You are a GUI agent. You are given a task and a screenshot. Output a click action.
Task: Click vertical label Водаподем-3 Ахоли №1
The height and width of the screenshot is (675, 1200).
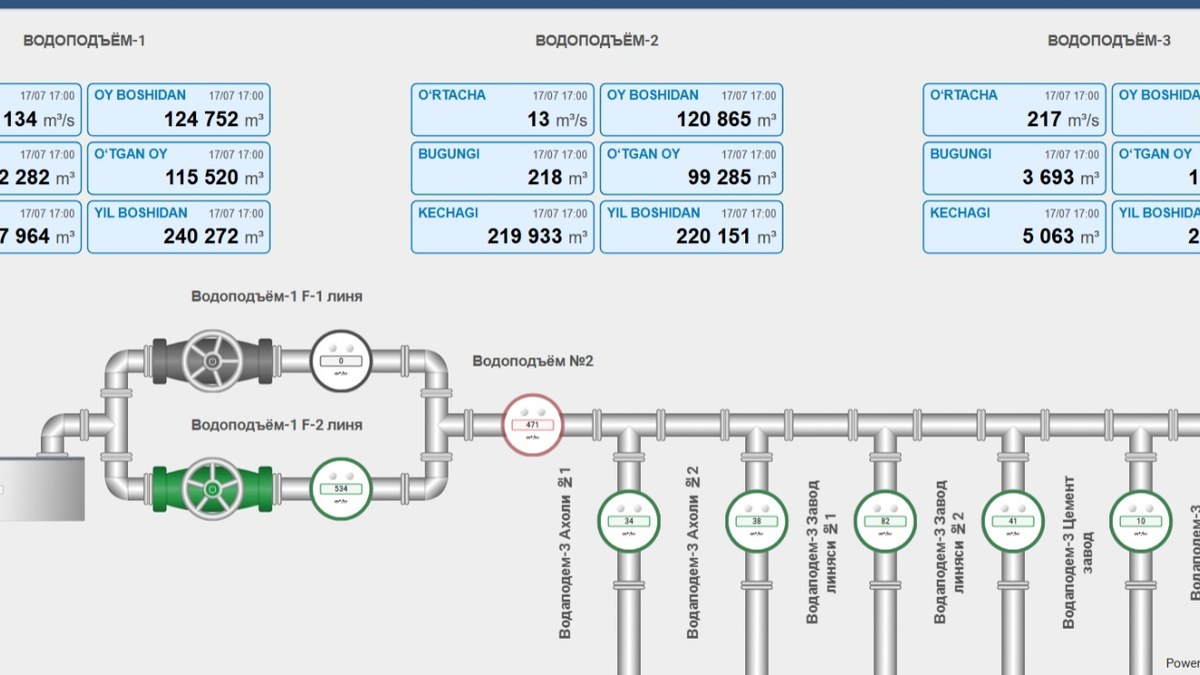tap(565, 552)
